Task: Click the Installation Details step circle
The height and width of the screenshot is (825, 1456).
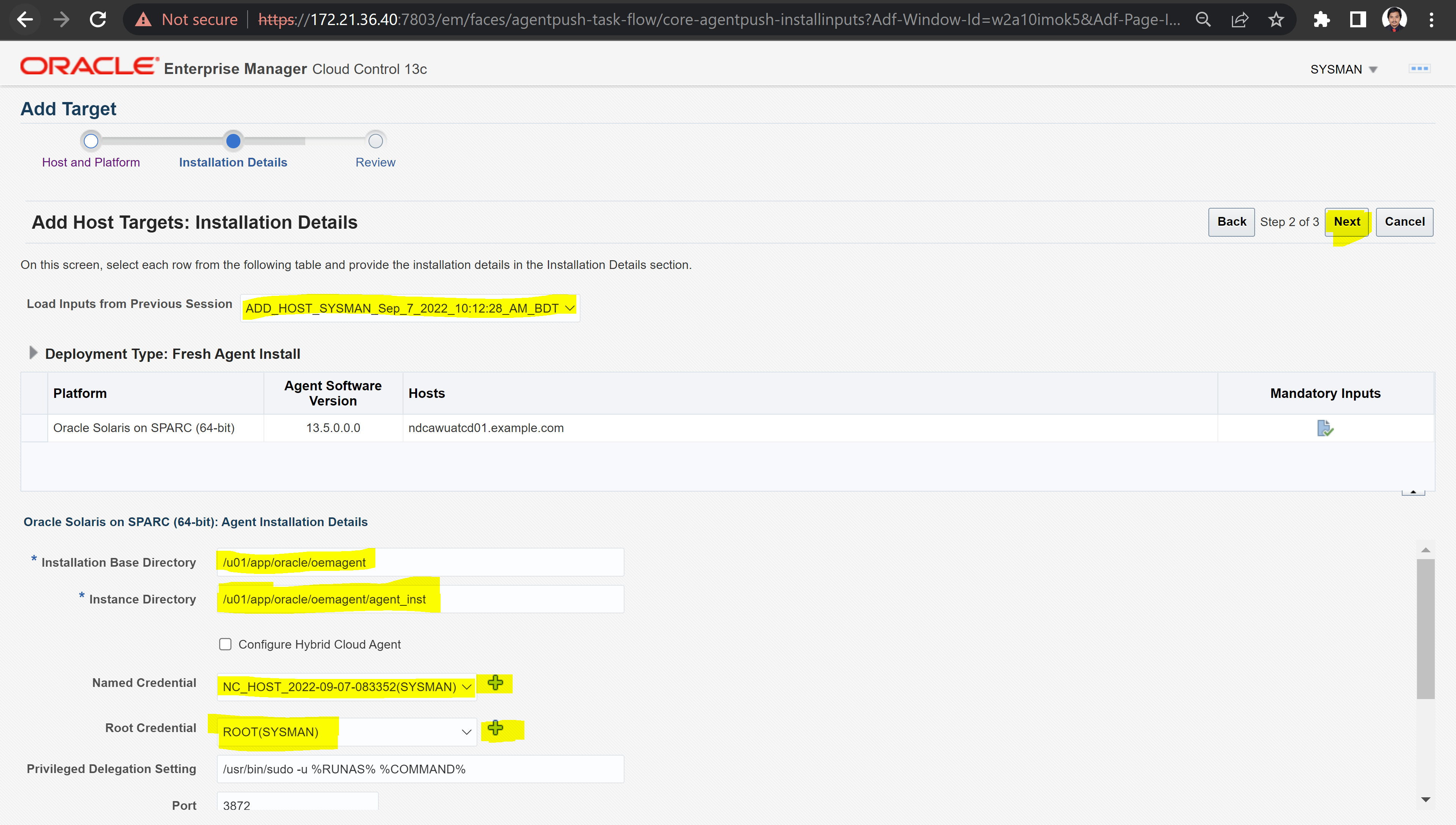Action: (233, 141)
